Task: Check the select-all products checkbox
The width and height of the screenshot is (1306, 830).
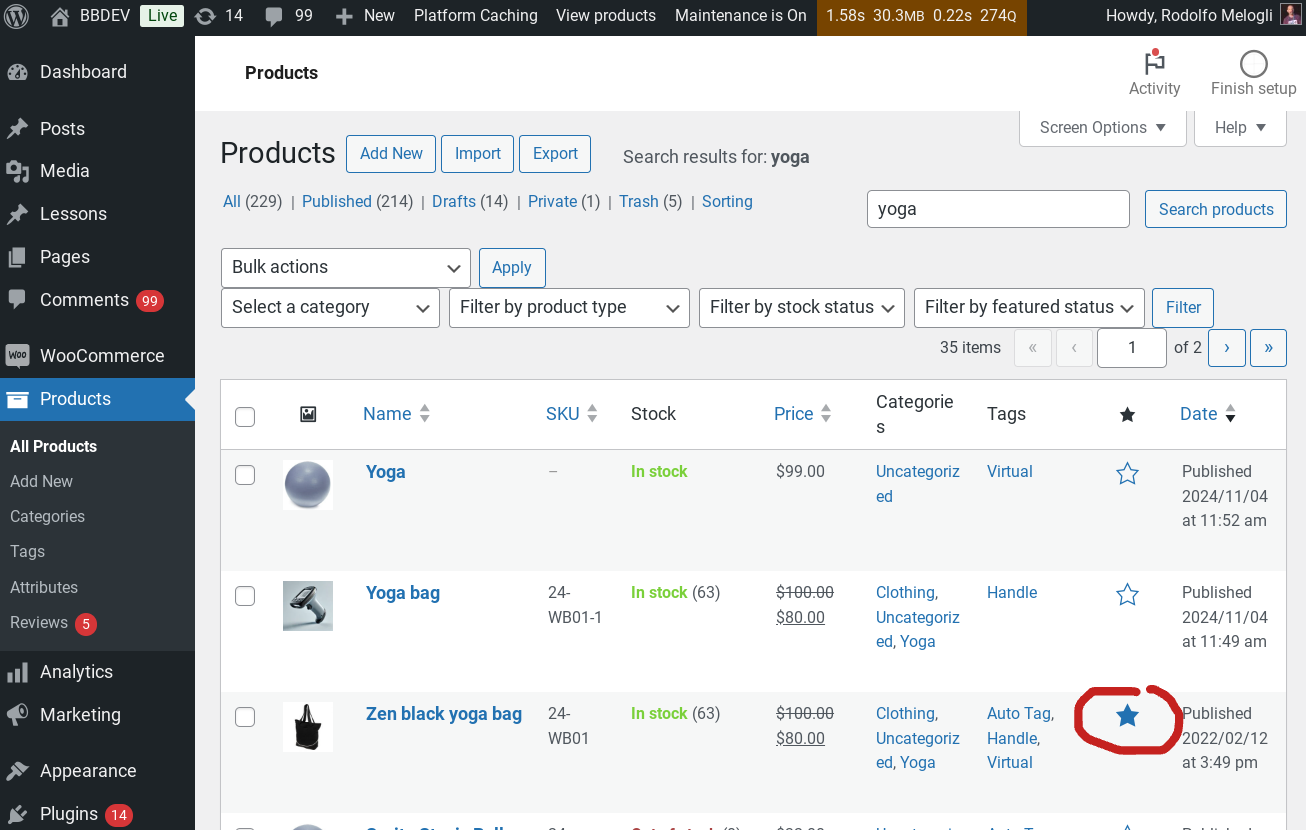Action: (x=245, y=417)
